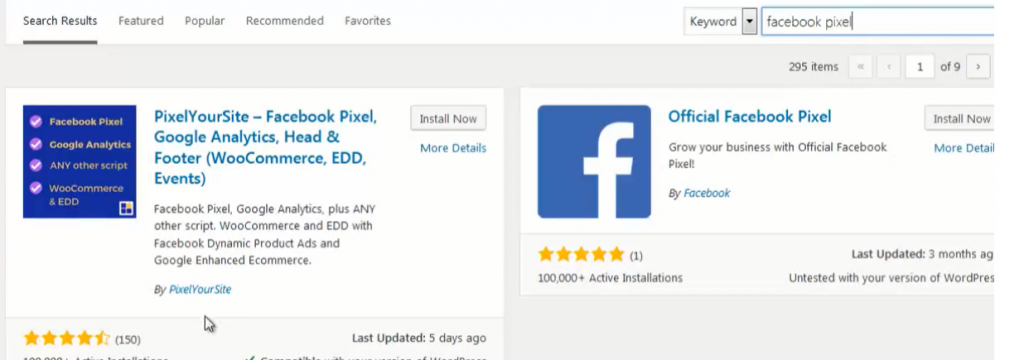The width and height of the screenshot is (1024, 360).
Task: Open the Search Results tab
Action: (x=60, y=21)
